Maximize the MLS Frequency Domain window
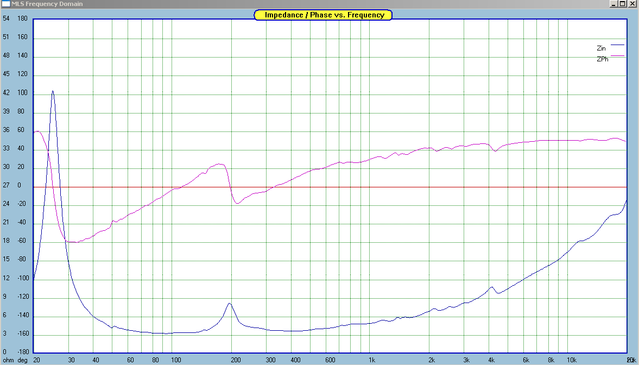 pos(623,4)
